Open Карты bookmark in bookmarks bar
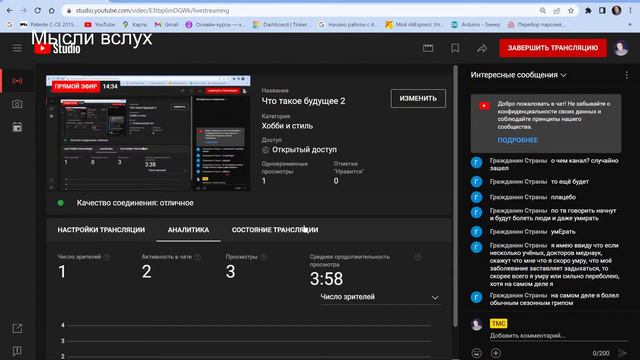Viewport: 640px width, 360px height. point(135,25)
